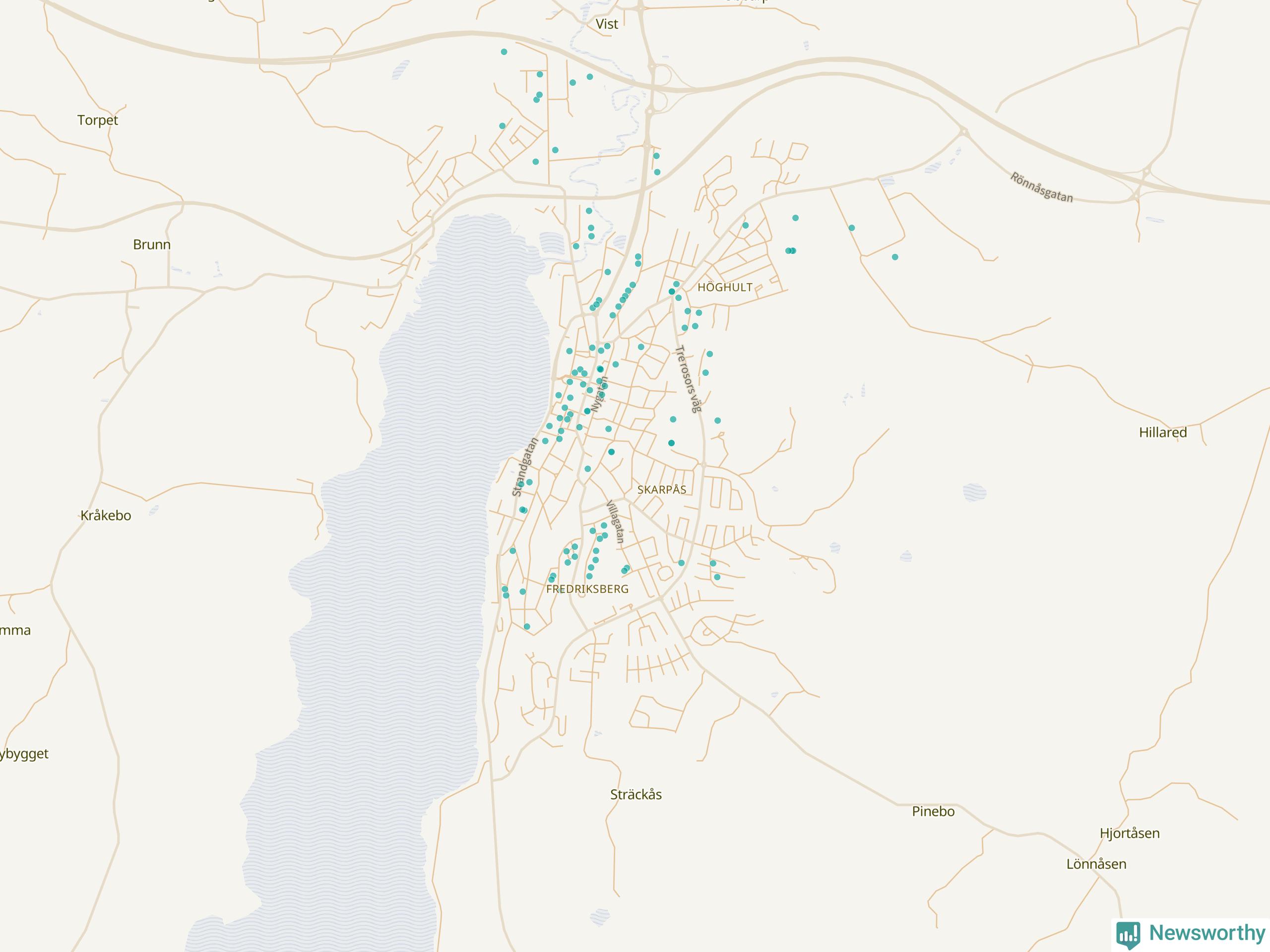The height and width of the screenshot is (952, 1270).
Task: Click the Villagatan street label
Action: (x=615, y=522)
